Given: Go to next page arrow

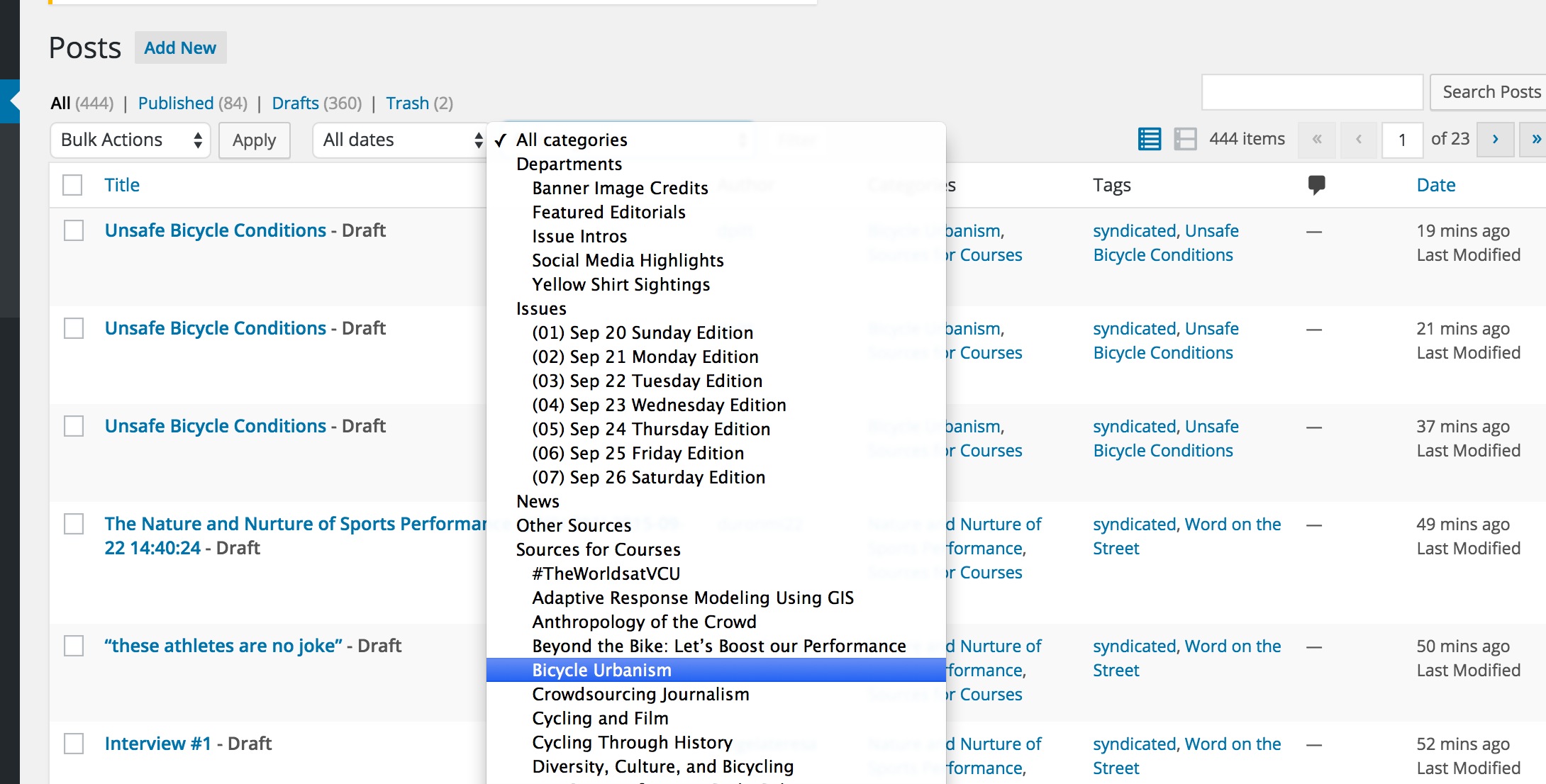Looking at the screenshot, I should 1495,139.
